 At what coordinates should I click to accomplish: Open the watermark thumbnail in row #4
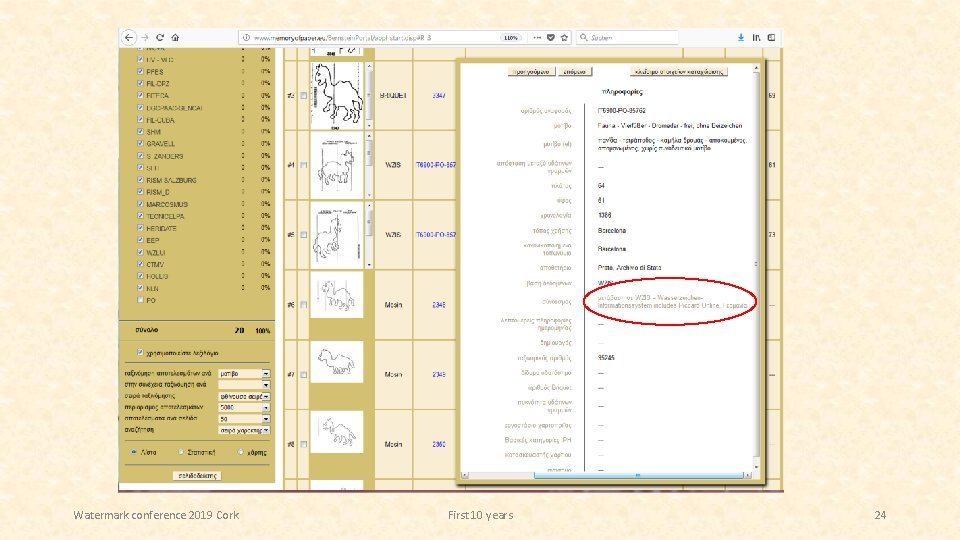pos(337,165)
